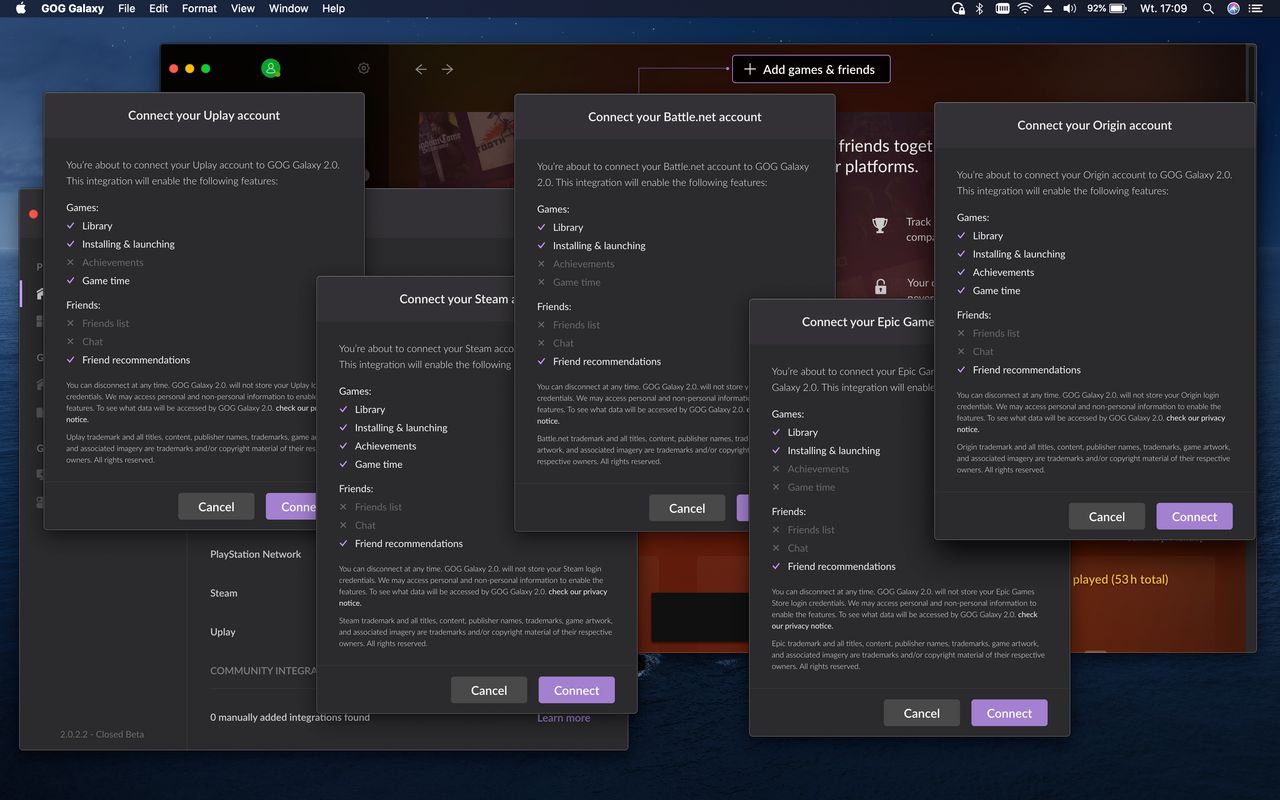Open the File menu
This screenshot has height=800, width=1280.
coord(126,8)
